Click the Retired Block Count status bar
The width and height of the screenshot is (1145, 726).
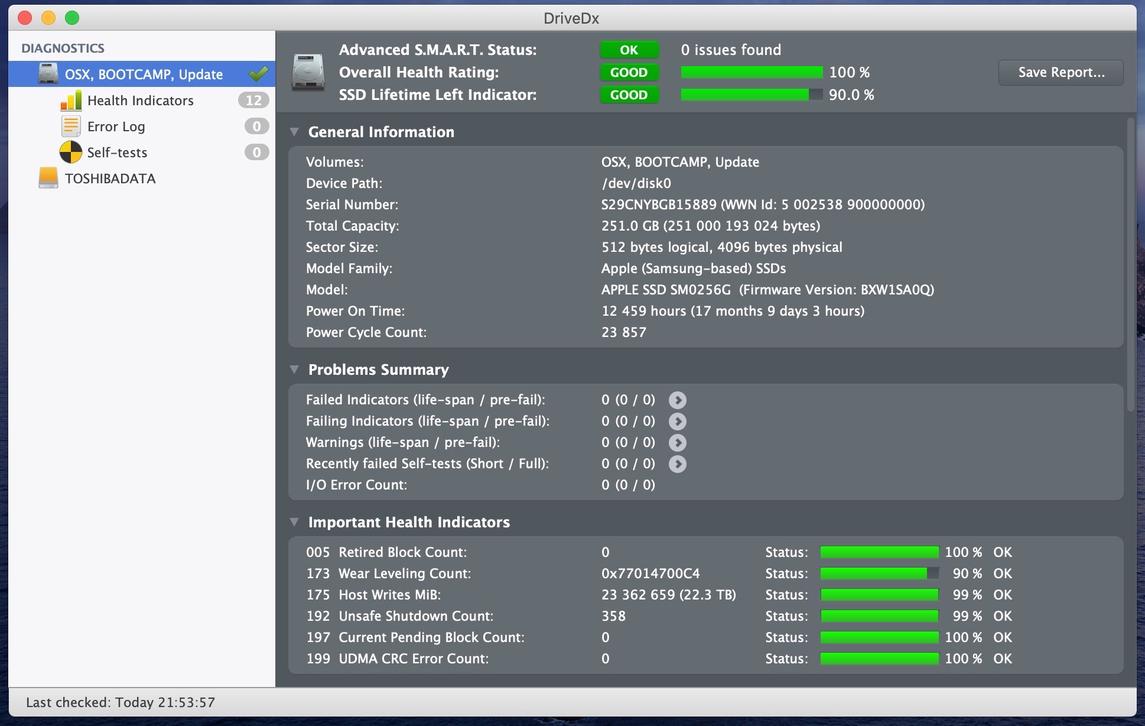(879, 553)
